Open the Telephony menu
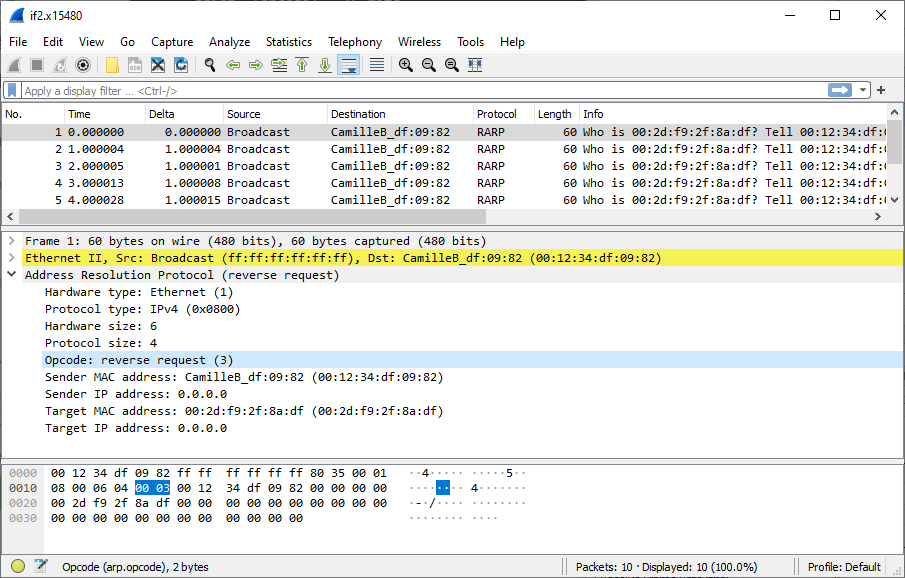Screen dimensions: 905x578 [355, 42]
